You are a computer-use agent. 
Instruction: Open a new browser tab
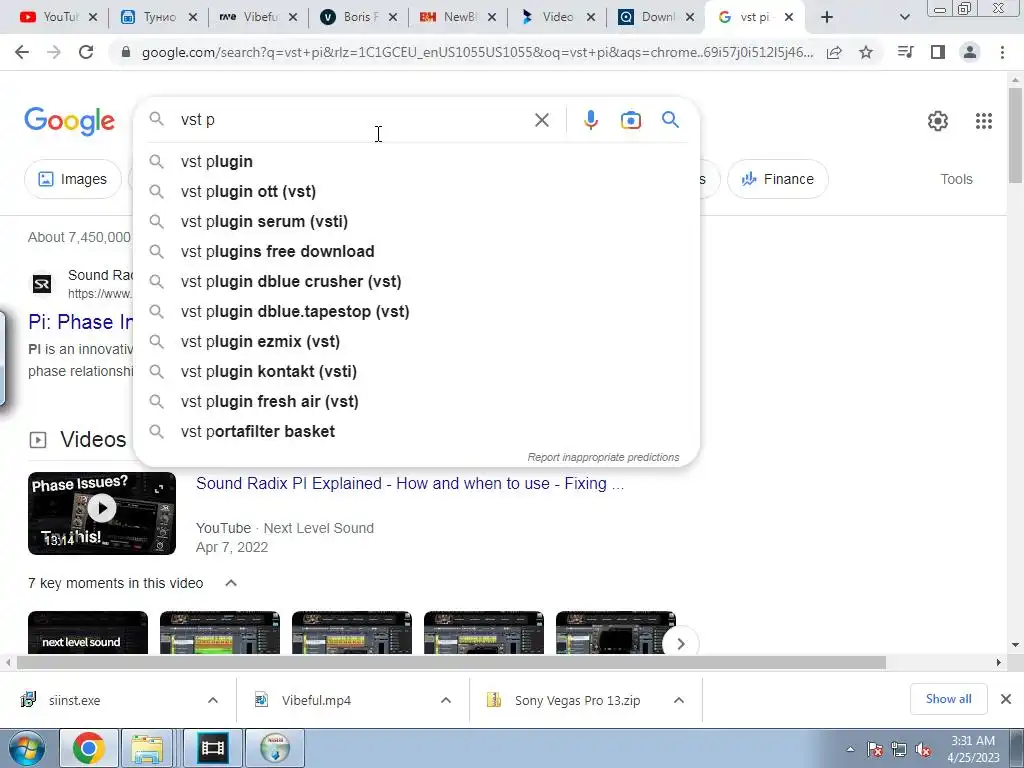(x=827, y=17)
